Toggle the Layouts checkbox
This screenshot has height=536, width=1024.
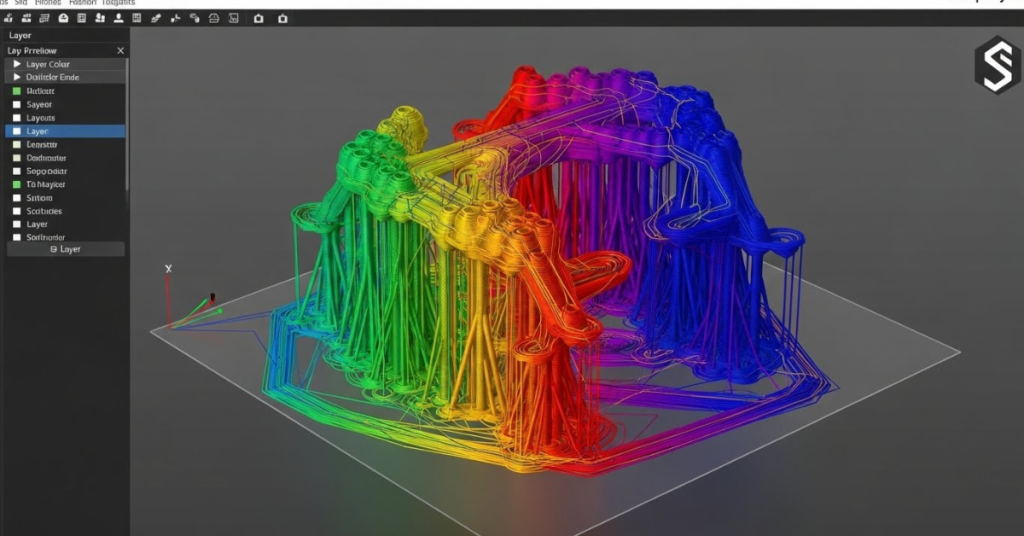17,118
